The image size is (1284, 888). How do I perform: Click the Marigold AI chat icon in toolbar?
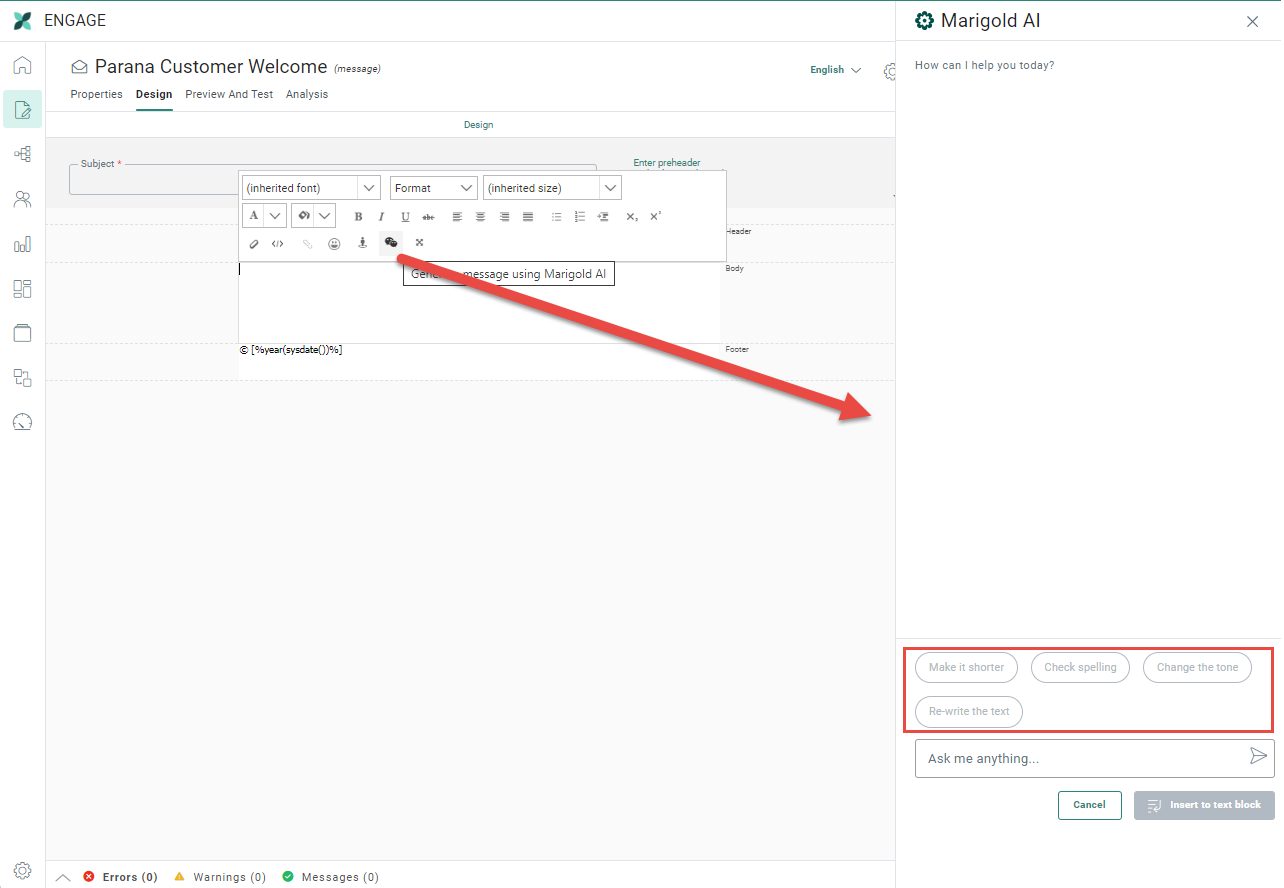[391, 242]
